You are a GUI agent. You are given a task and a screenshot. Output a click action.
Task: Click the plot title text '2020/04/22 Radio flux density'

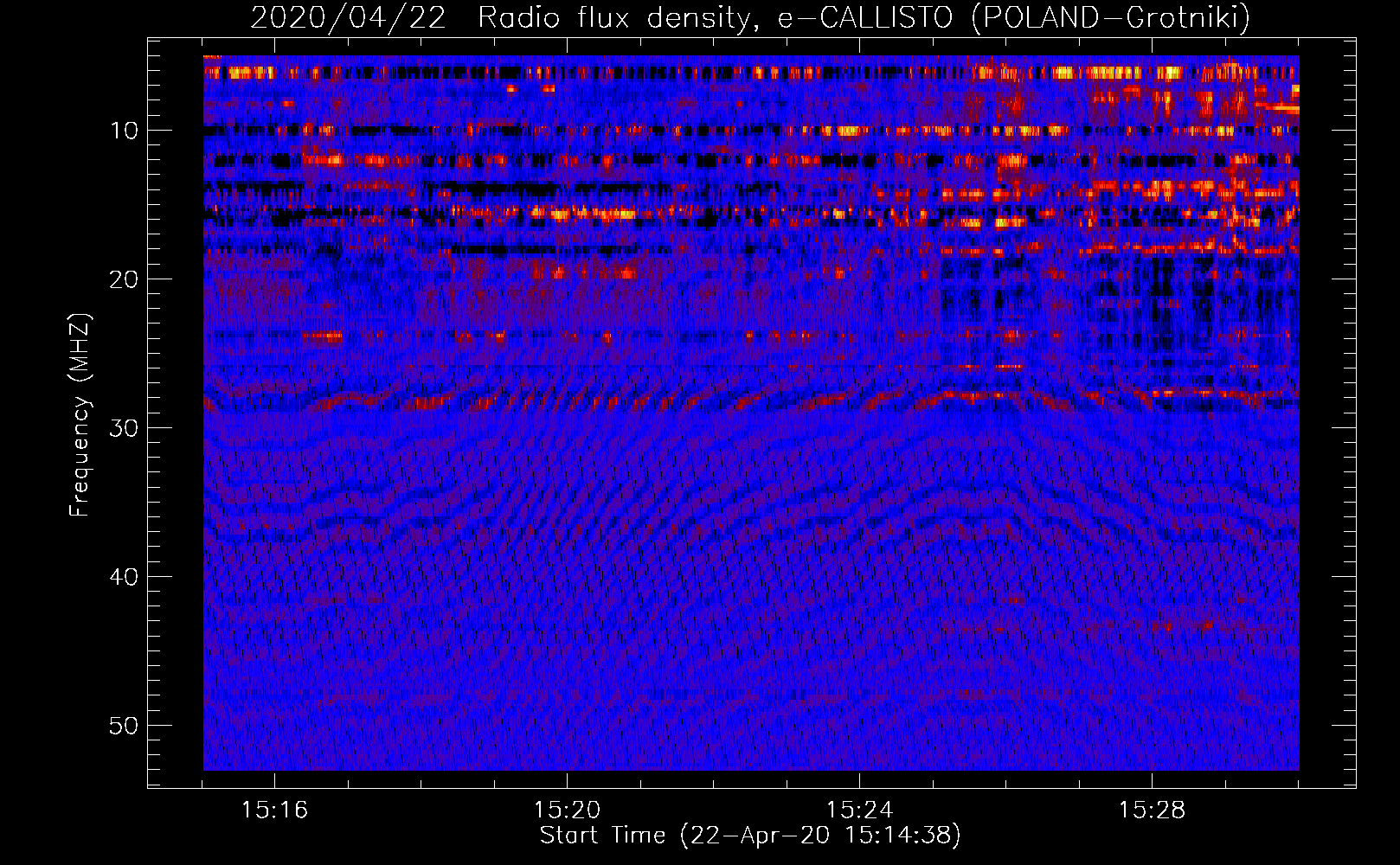pos(499,18)
